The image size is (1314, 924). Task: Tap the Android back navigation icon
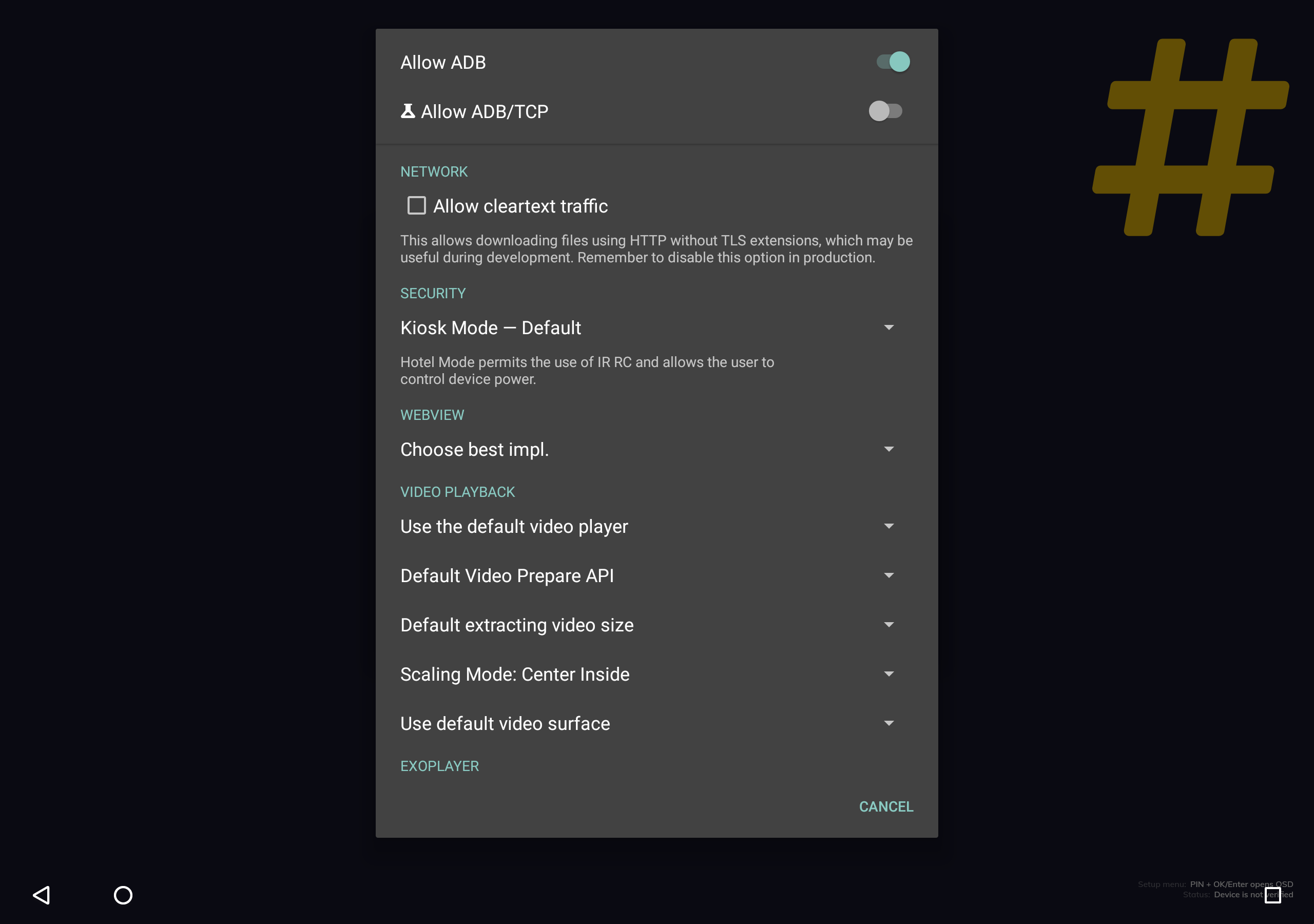tap(42, 895)
